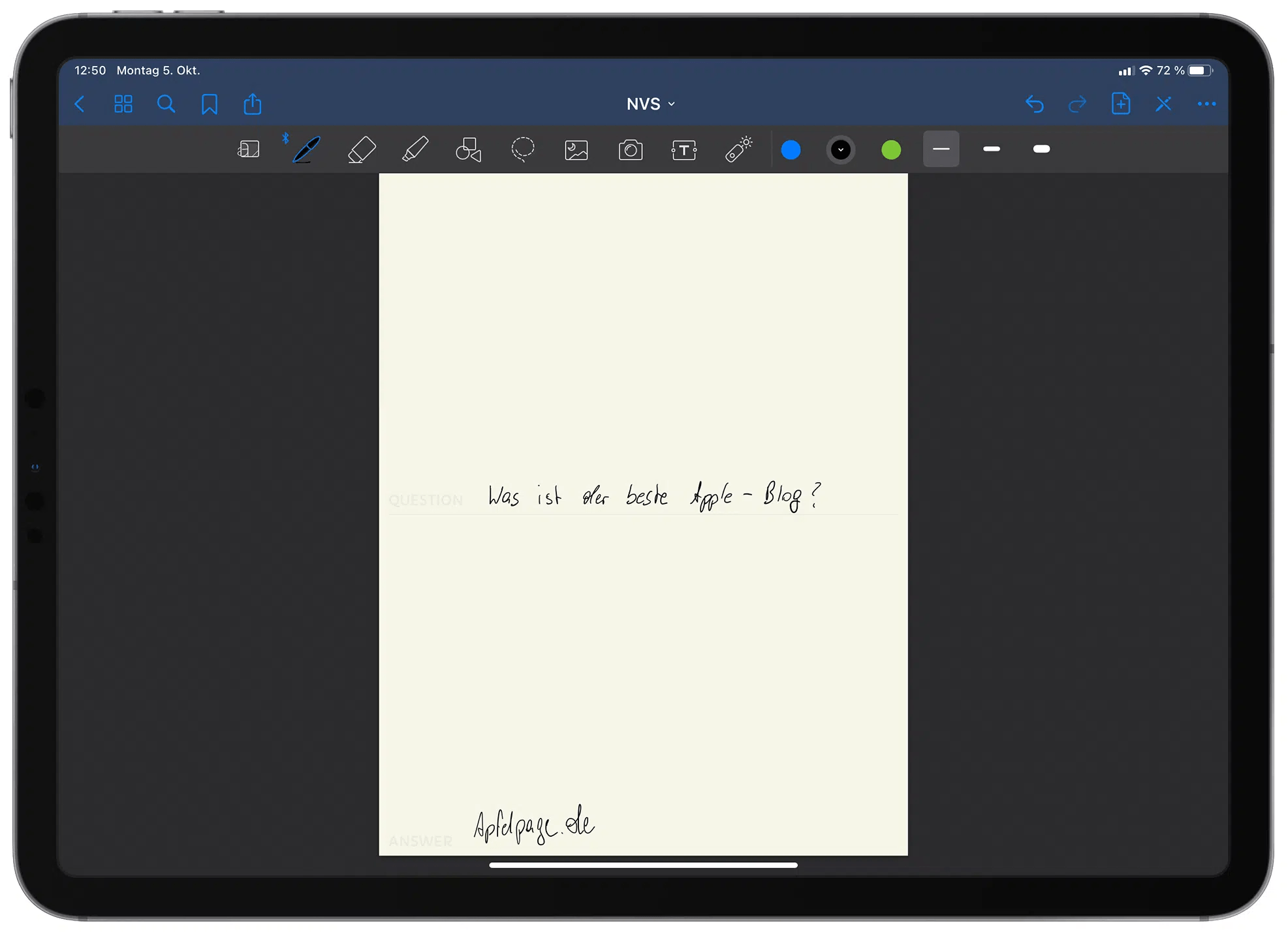The height and width of the screenshot is (934, 1288).
Task: Select the Highlighter tool
Action: [x=416, y=149]
